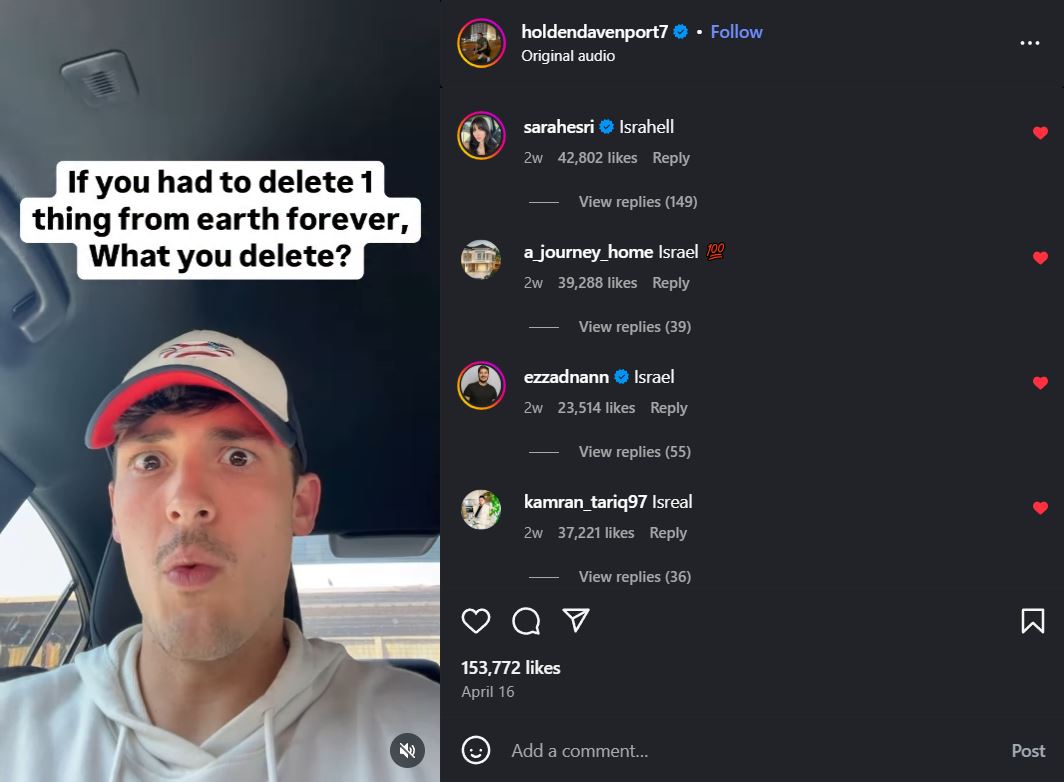Open the sarahesri username link

(x=558, y=127)
